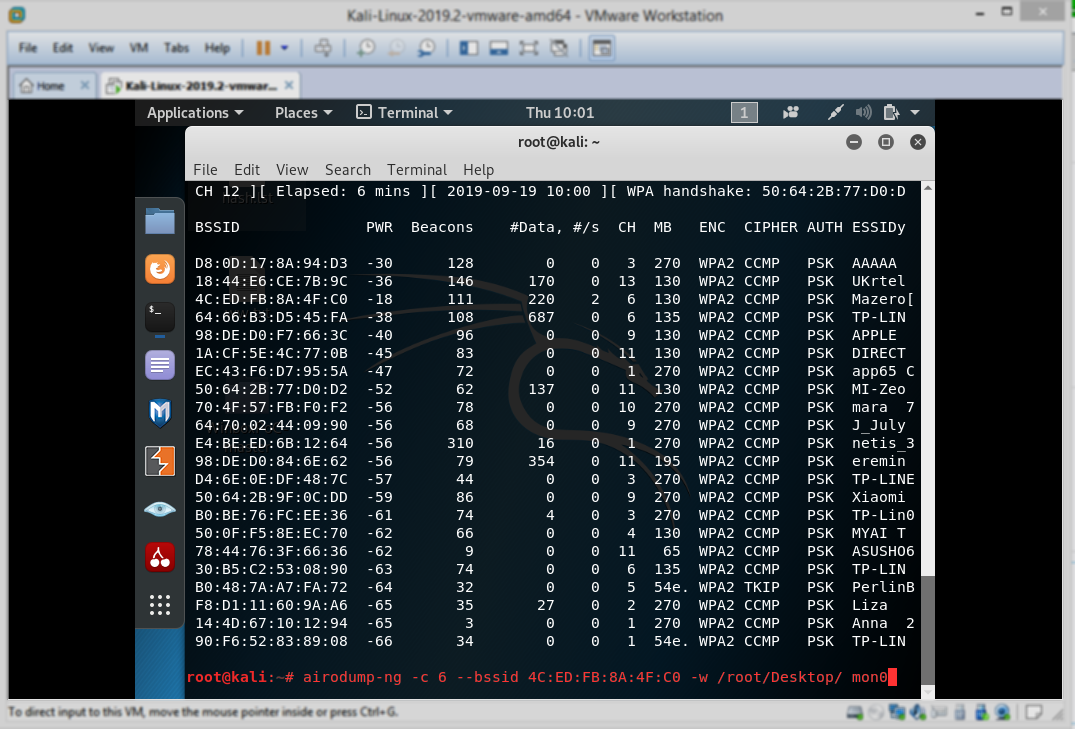Screen dimensions: 1075x729
Task: Open the Files folder icon in Kali dock
Action: (x=160, y=222)
